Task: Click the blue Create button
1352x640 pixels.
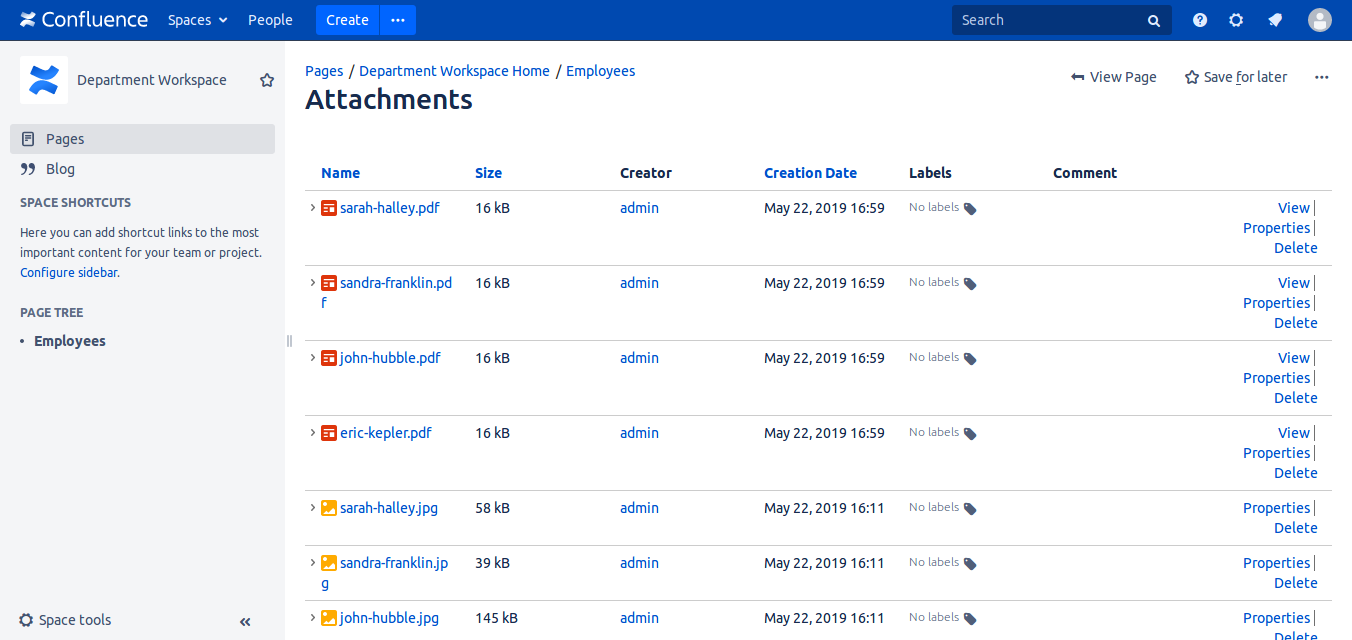Action: (x=347, y=20)
